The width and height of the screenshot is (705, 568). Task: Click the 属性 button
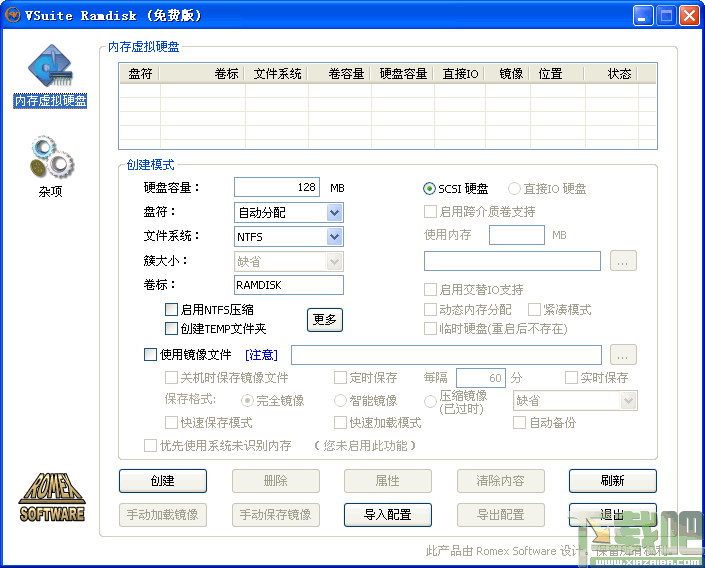(x=388, y=481)
